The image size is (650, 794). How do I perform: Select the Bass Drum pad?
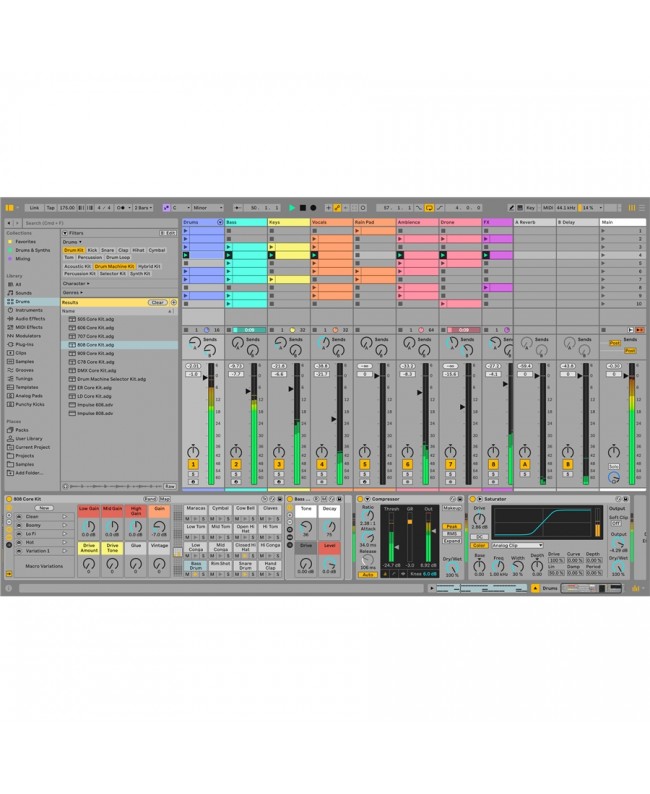click(x=195, y=565)
